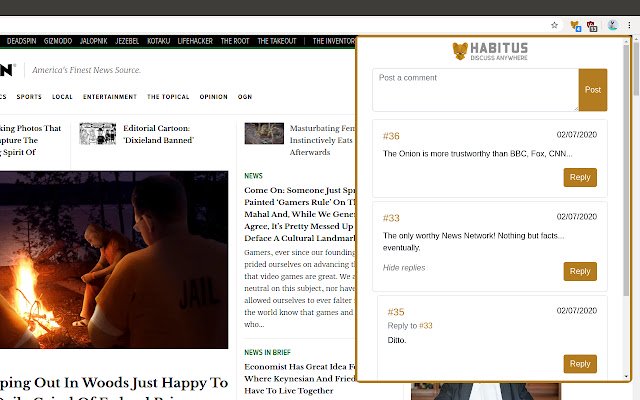Screen dimensions: 640x400
Task: Click the #35 comment number
Action: tap(396, 312)
